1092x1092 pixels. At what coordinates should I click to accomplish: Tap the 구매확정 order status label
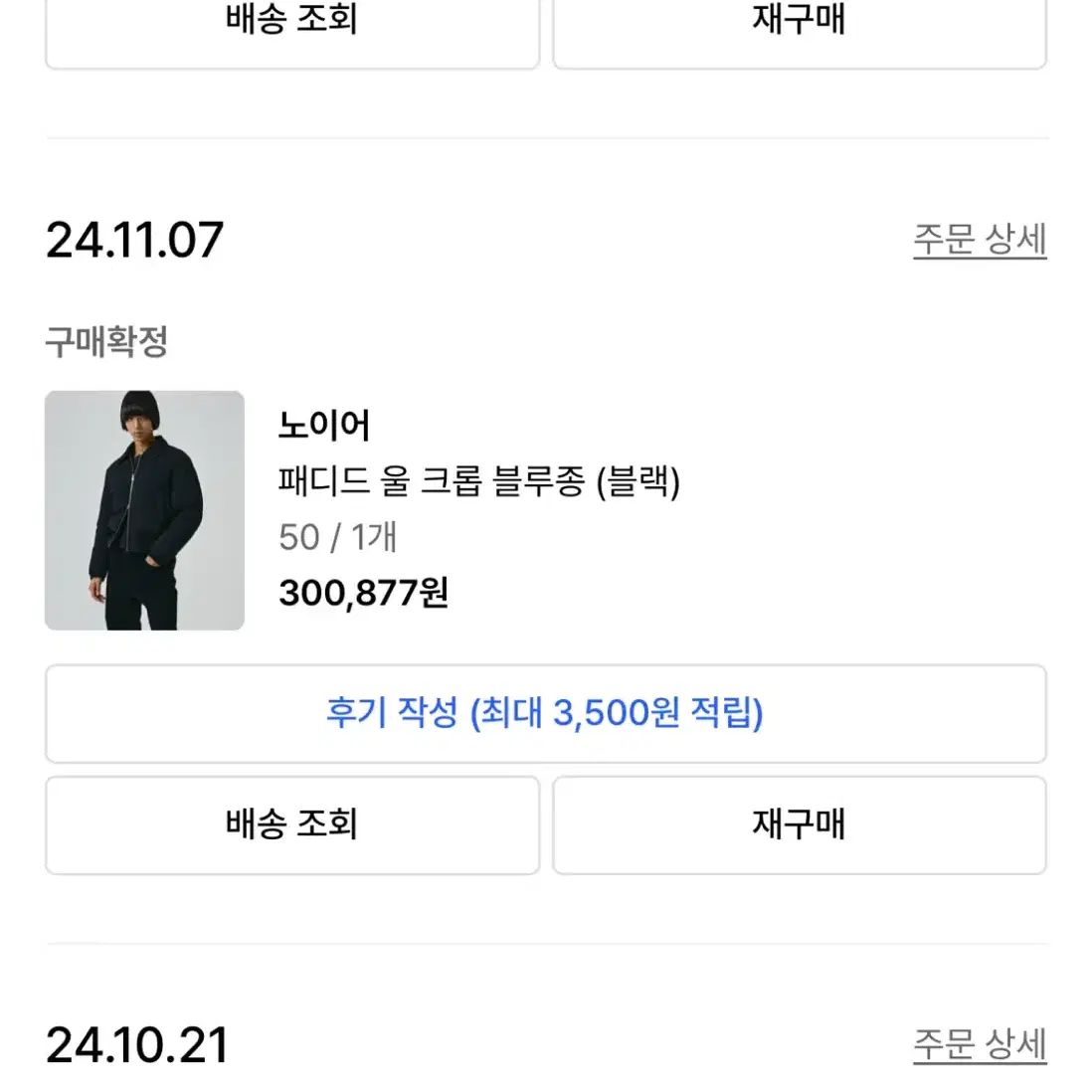[x=106, y=342]
